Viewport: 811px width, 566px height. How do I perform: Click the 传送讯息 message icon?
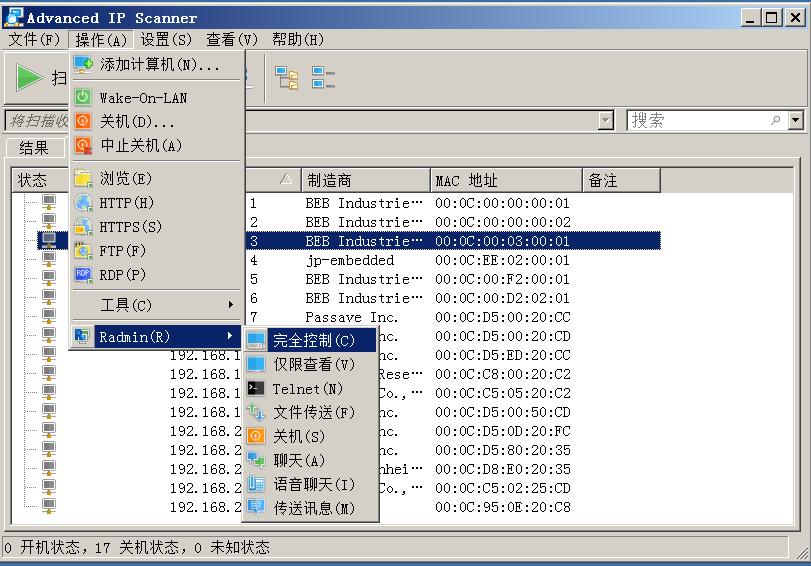(256, 508)
